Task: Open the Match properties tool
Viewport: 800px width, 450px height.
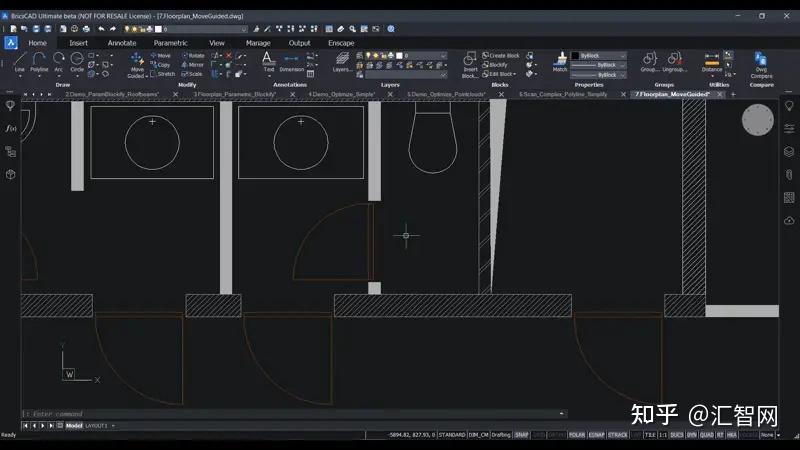Action: (560, 62)
